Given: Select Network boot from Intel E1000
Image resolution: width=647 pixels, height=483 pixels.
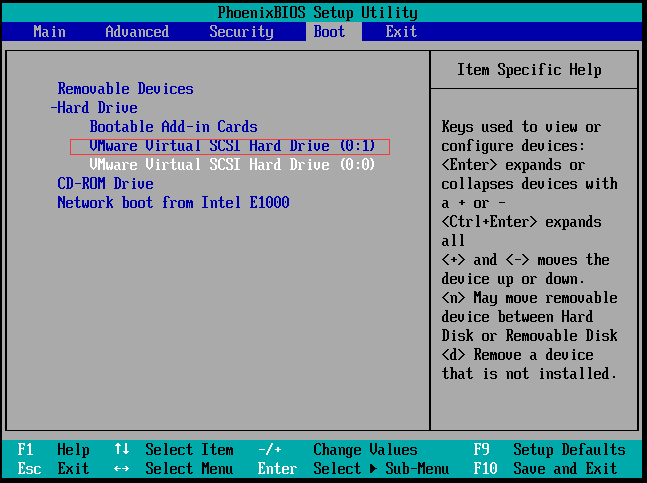Looking at the screenshot, I should (x=173, y=203).
